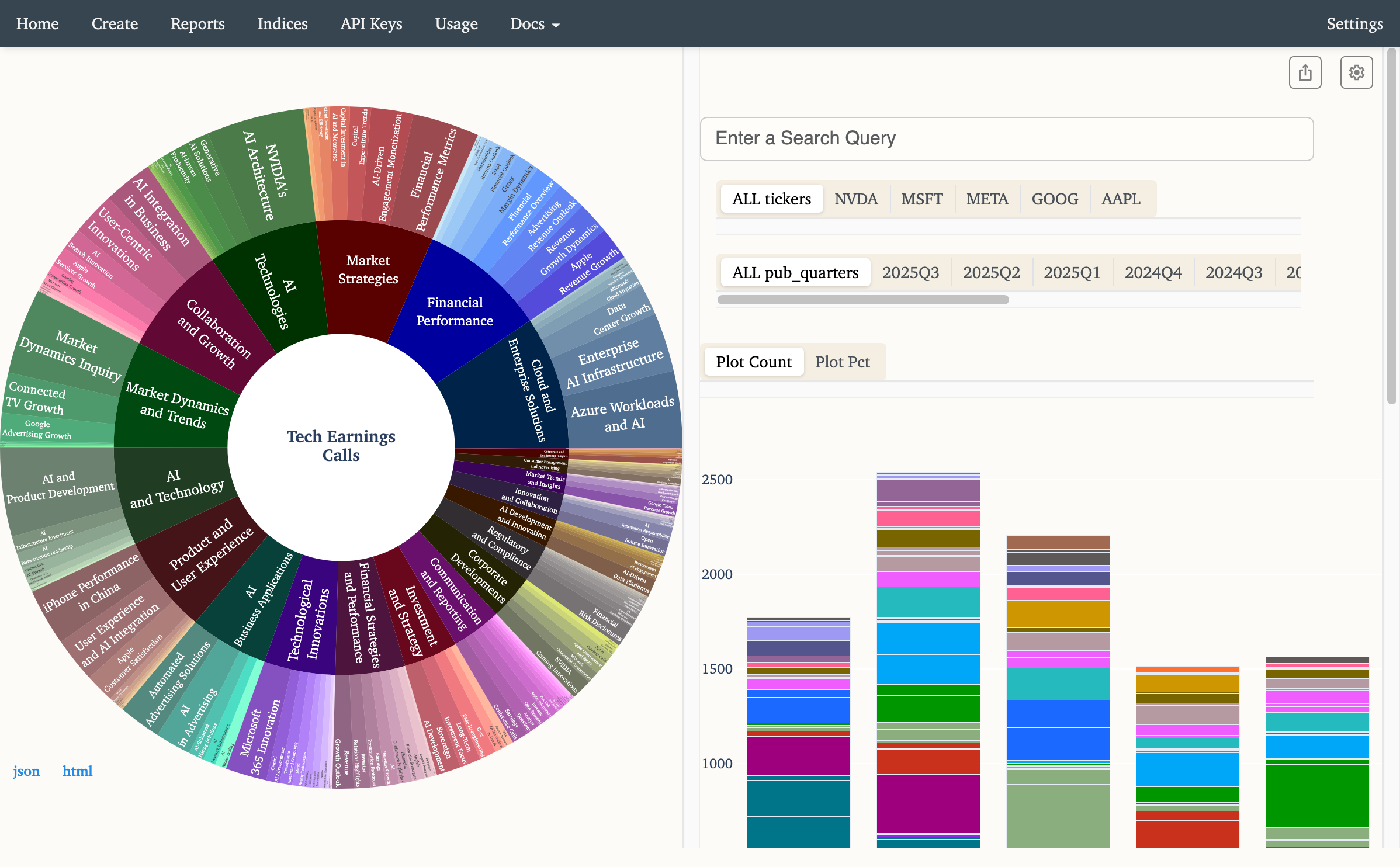Select the NVDA ticker filter
1400x867 pixels.
point(855,199)
